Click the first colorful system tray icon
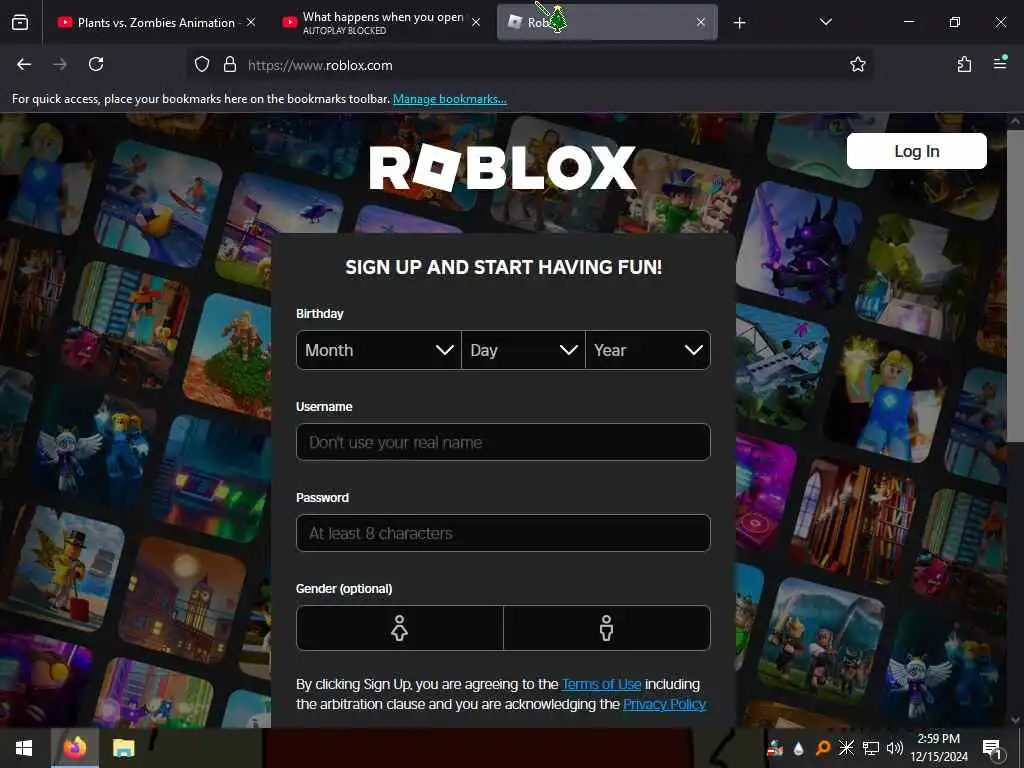This screenshot has width=1024, height=768. [775, 748]
